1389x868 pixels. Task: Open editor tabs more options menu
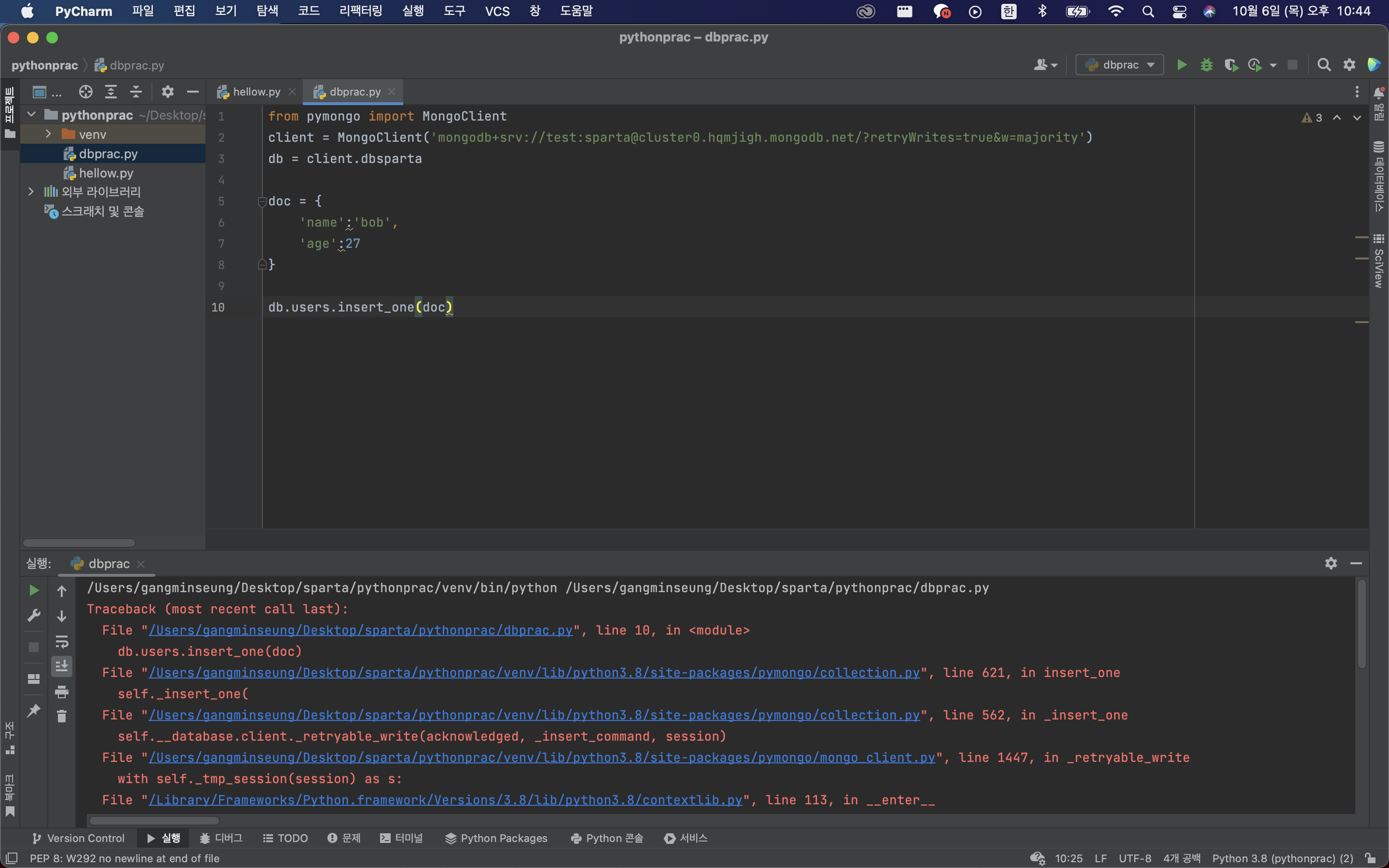coord(1357,92)
